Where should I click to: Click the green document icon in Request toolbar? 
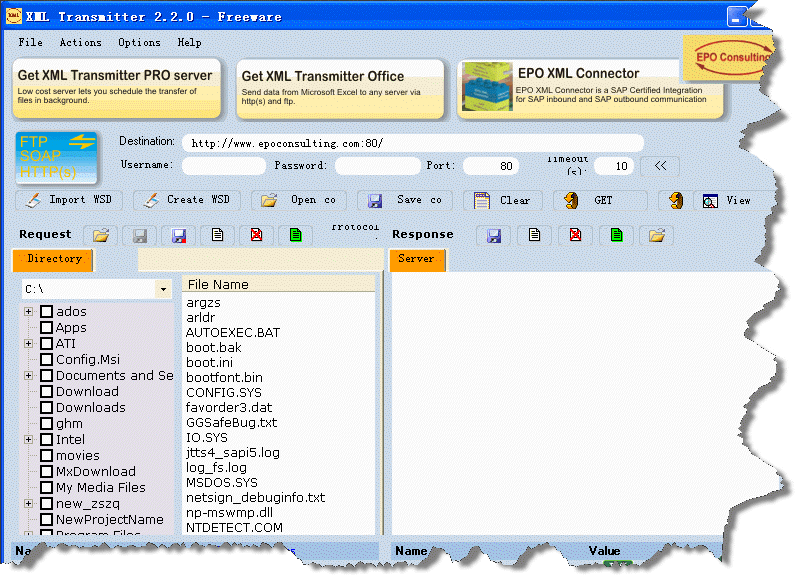pos(296,236)
